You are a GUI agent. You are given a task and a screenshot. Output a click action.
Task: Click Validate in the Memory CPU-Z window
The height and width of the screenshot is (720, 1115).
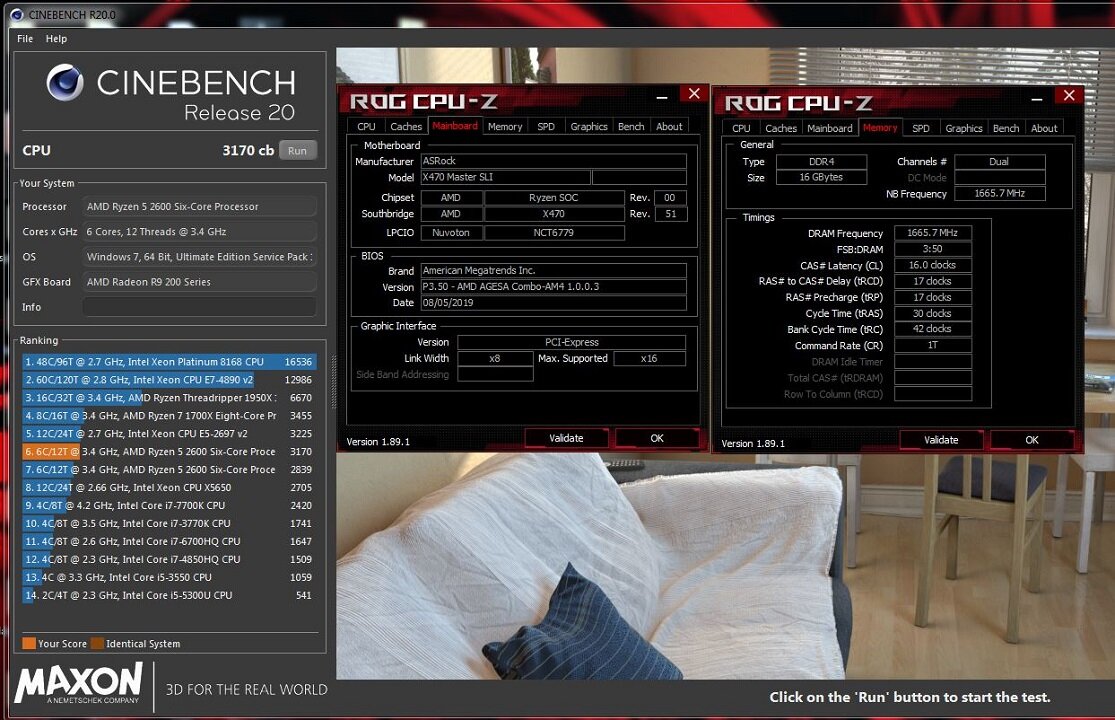click(941, 440)
